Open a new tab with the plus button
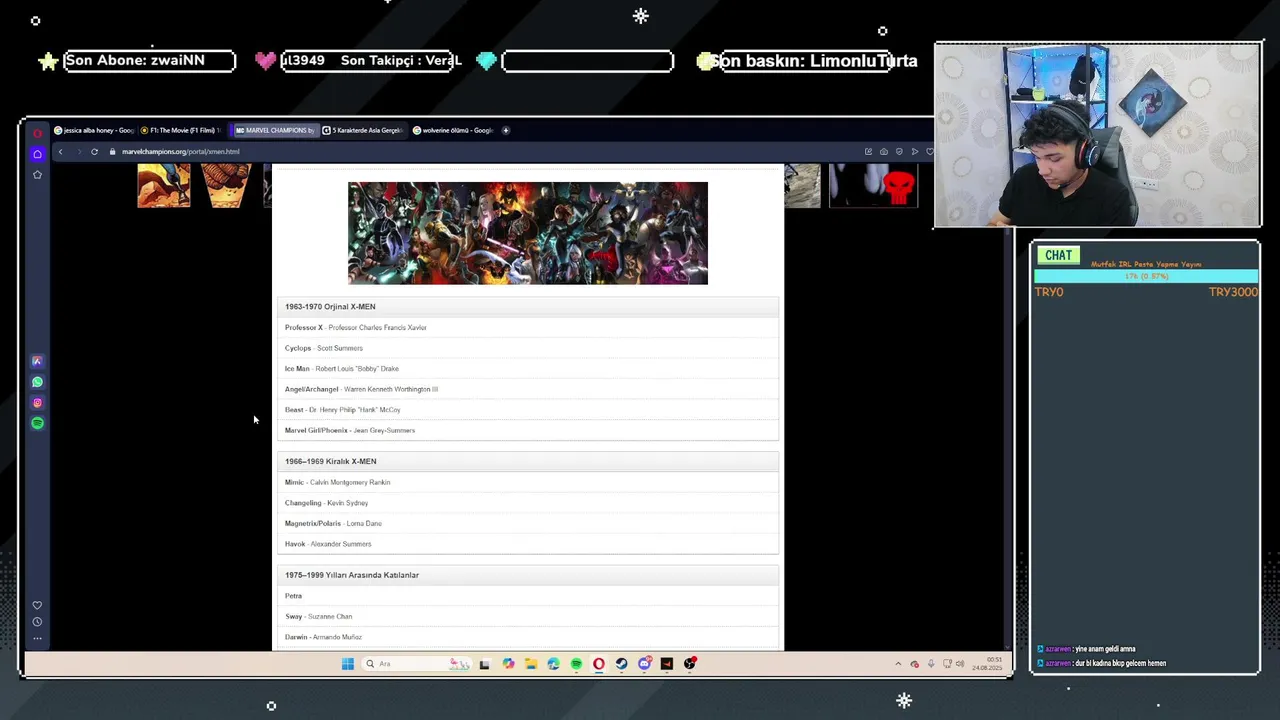This screenshot has width=1280, height=720. click(x=505, y=130)
